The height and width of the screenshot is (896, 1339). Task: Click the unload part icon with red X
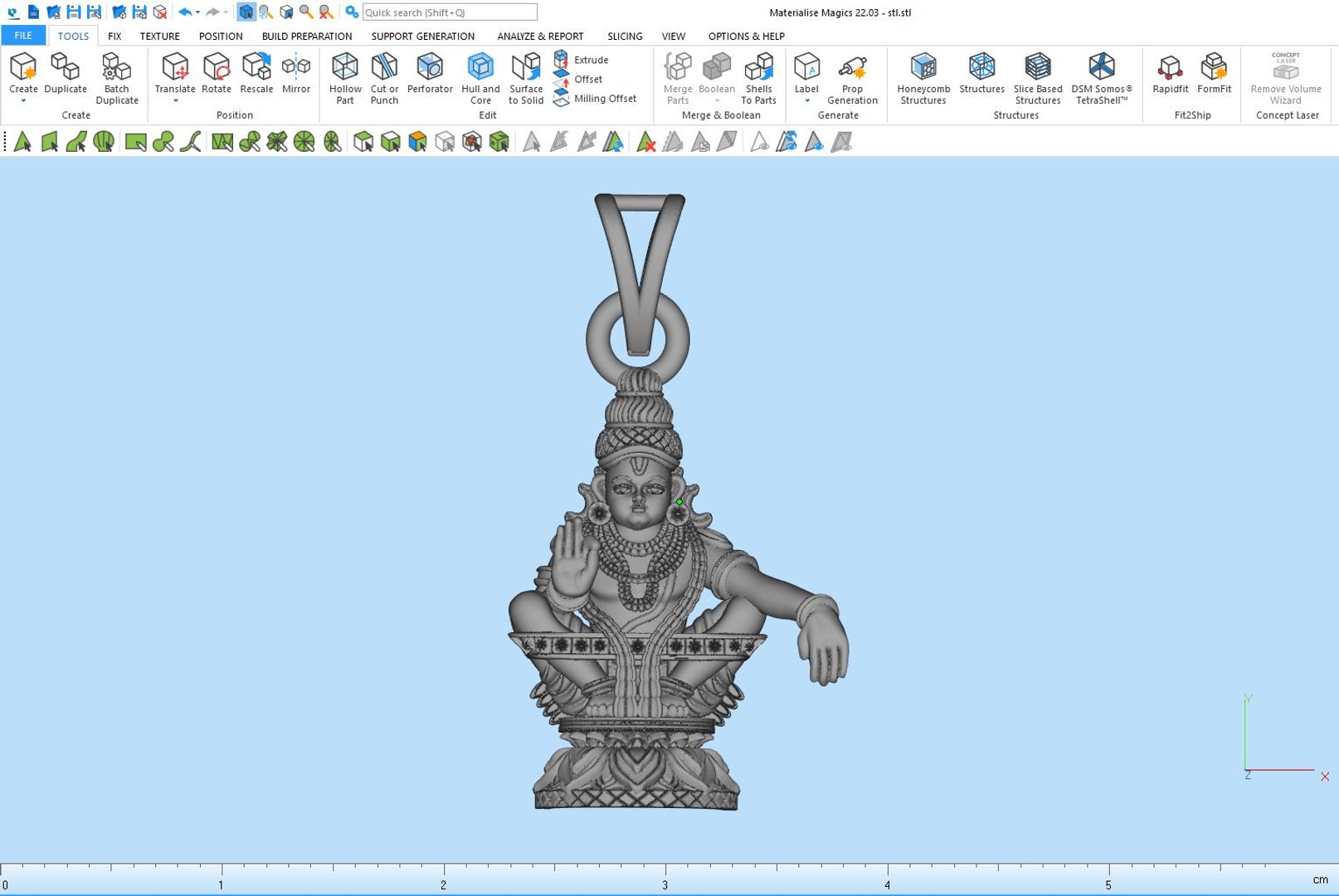tap(160, 12)
